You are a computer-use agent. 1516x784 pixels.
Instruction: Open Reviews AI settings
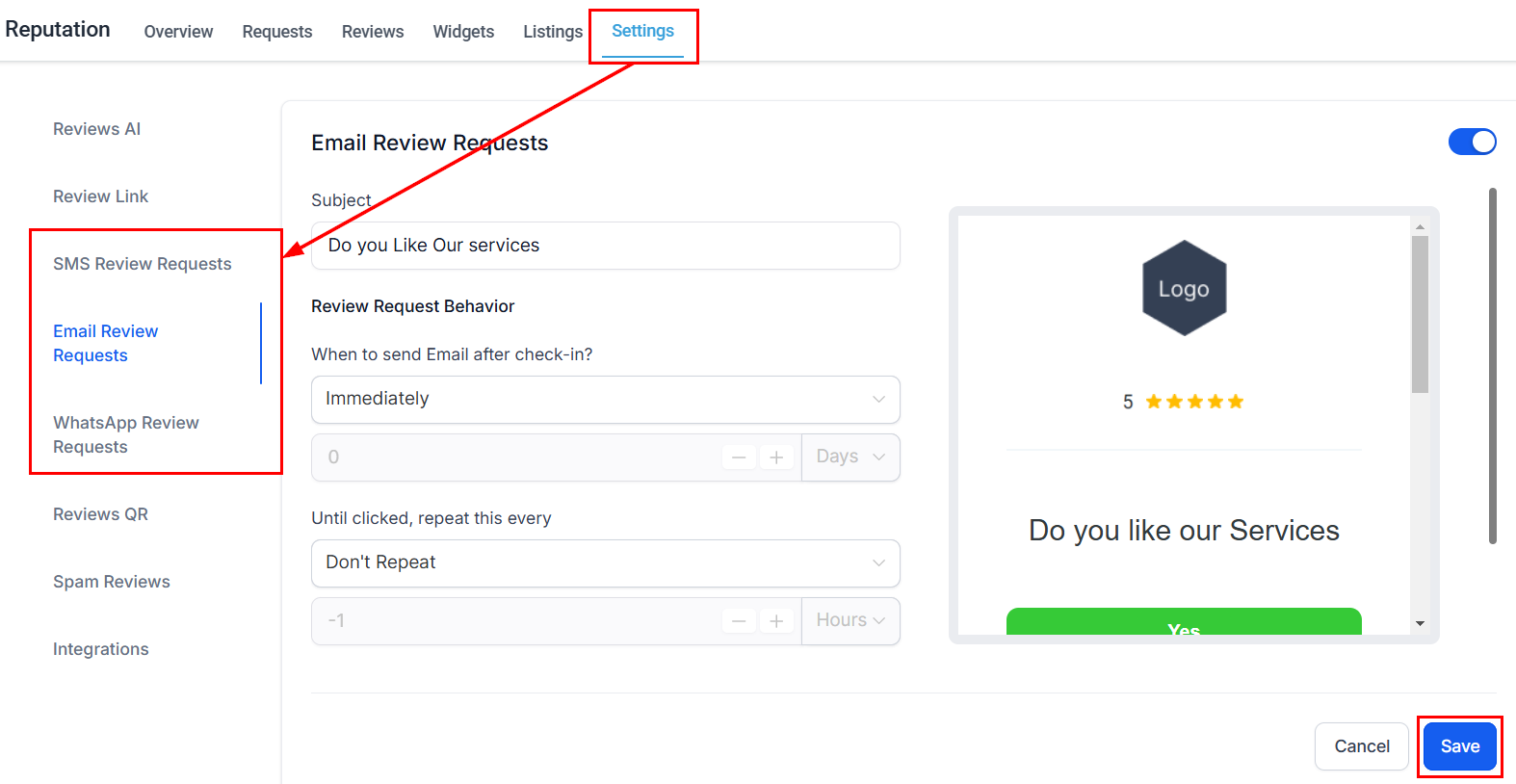[x=97, y=129]
